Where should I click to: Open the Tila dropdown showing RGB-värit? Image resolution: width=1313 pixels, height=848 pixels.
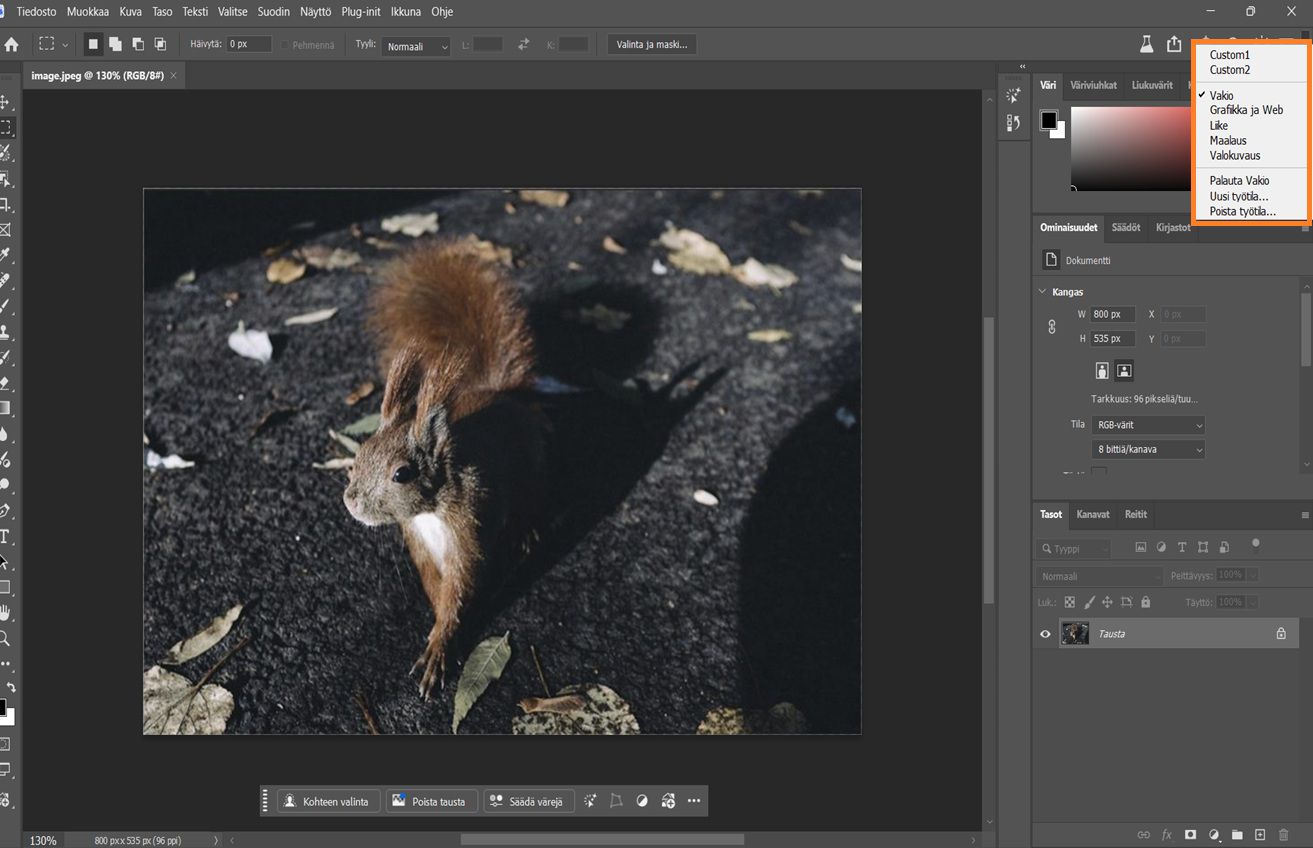pos(1147,425)
